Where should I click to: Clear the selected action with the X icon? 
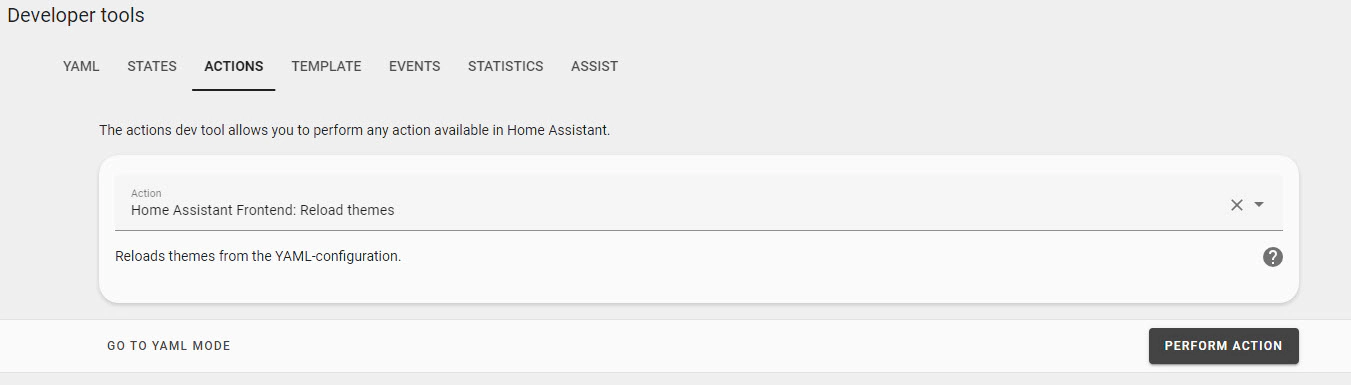pyautogui.click(x=1237, y=204)
